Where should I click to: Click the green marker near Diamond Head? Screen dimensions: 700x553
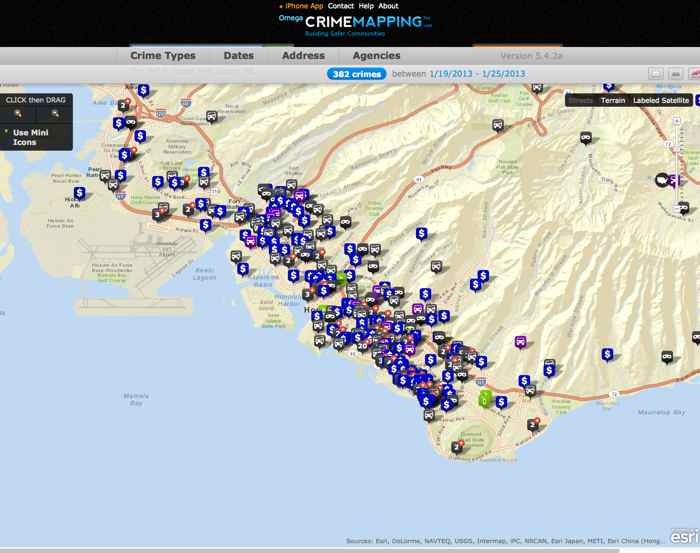(485, 398)
